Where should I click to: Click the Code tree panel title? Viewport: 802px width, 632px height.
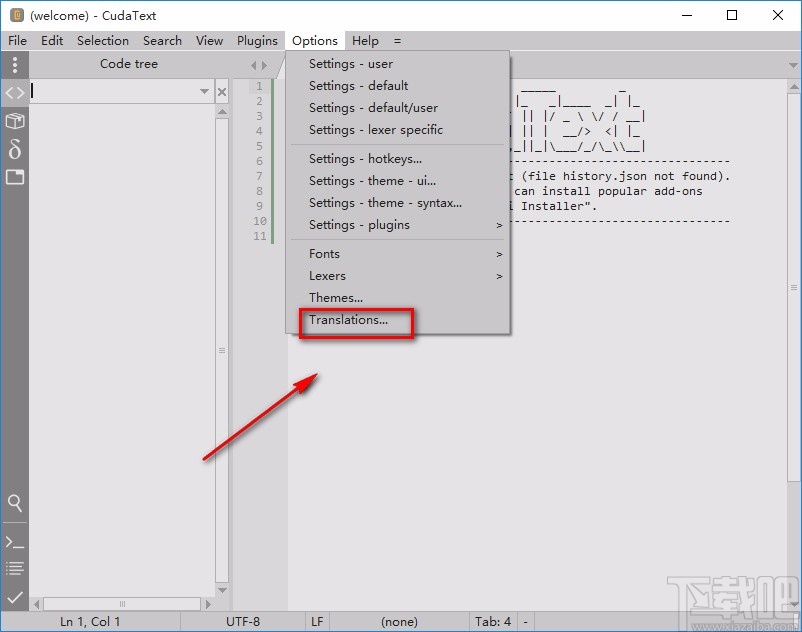tap(129, 64)
